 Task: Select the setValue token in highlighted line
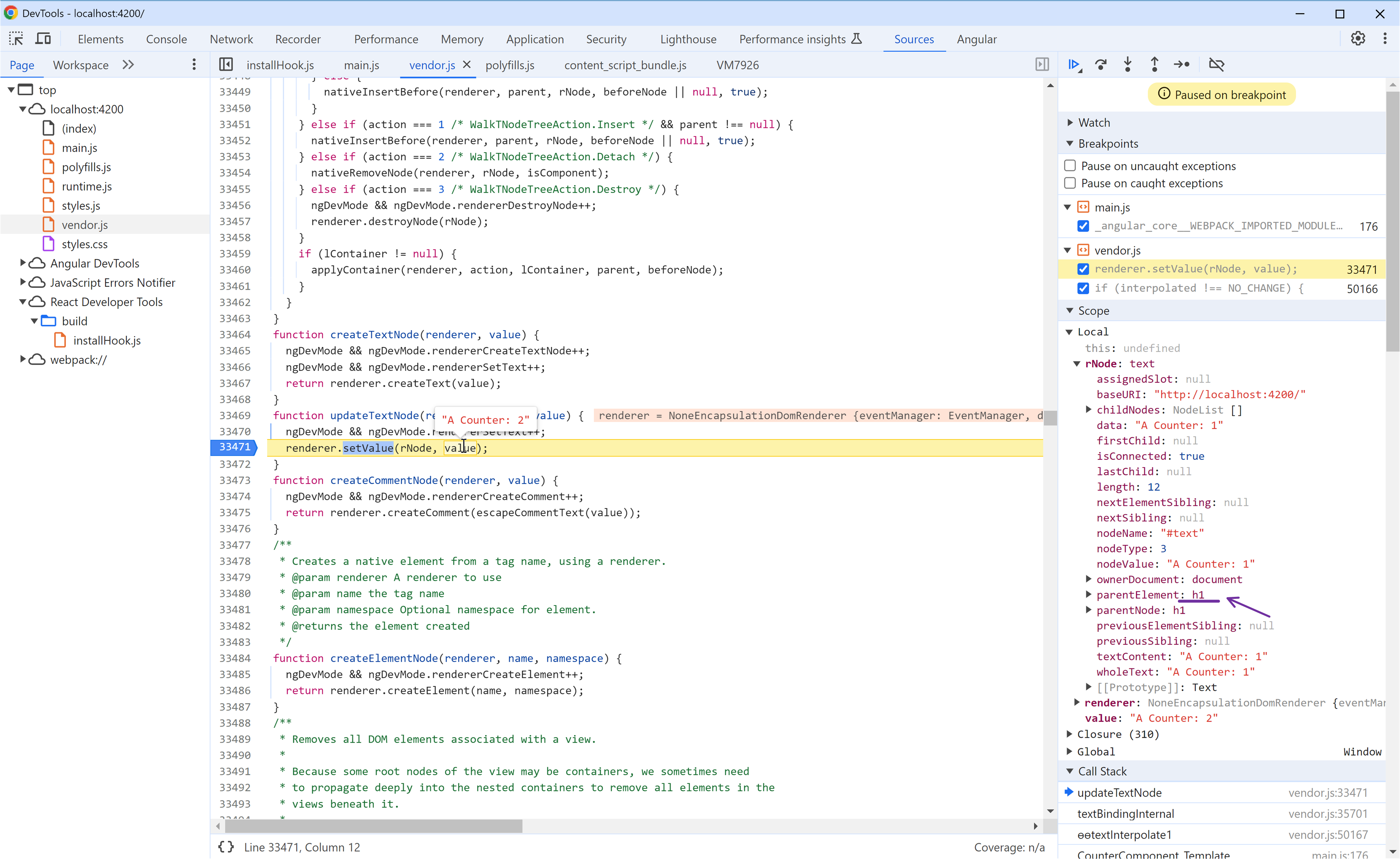[368, 448]
